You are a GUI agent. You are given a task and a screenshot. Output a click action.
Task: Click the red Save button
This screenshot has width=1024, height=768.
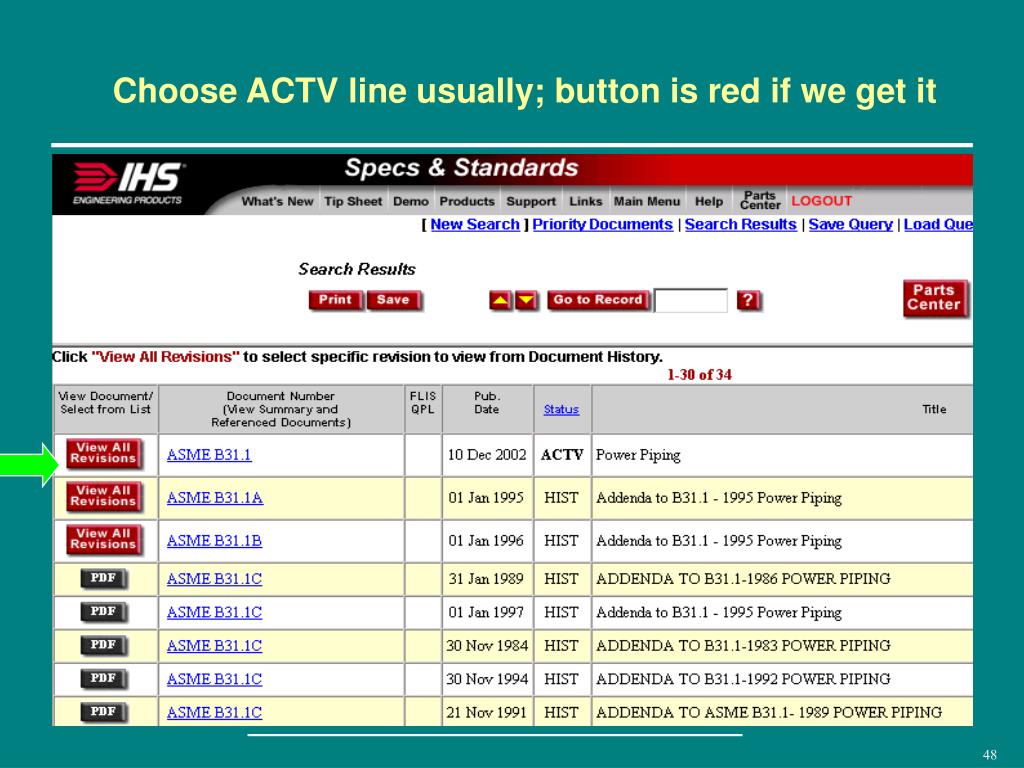click(394, 300)
